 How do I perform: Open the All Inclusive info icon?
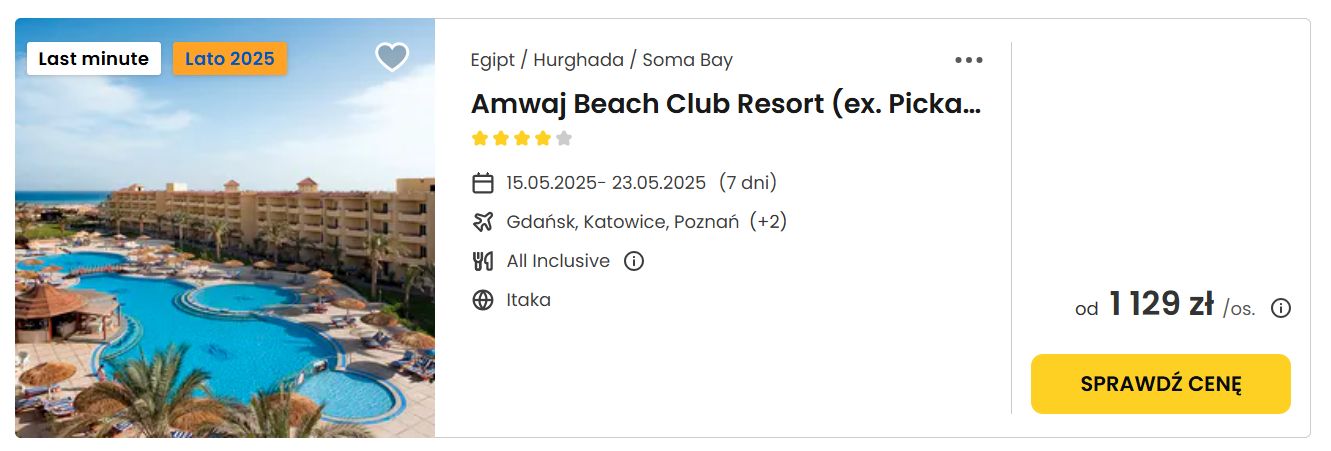point(633,261)
